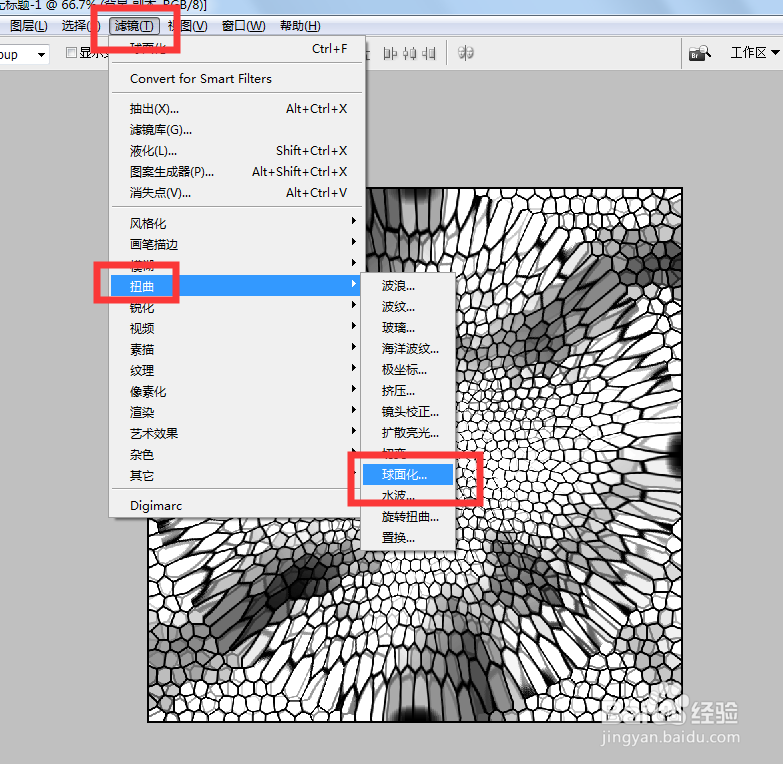Open the Digimarc submenu
Viewport: 783px width, 764px height.
[x=237, y=506]
